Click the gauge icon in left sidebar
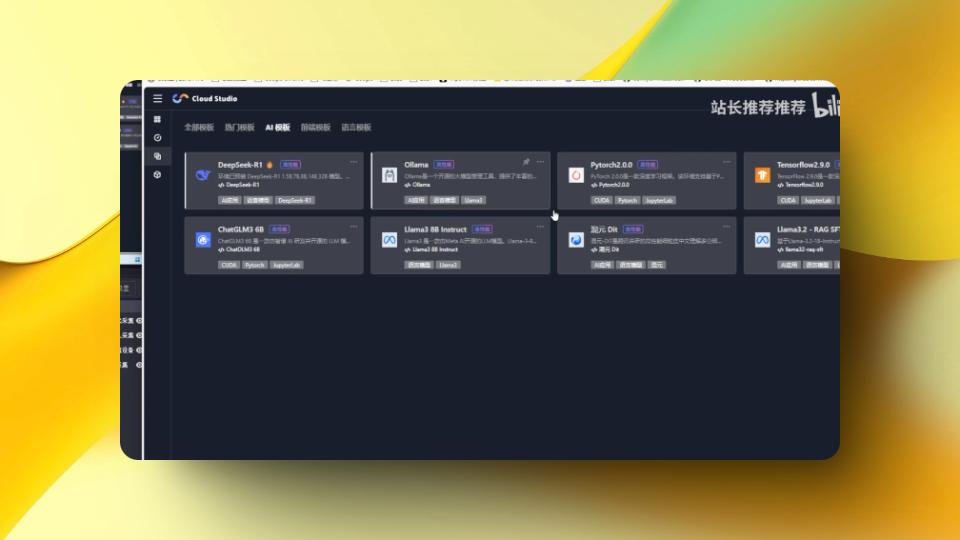Viewport: 960px width, 540px height. click(x=157, y=137)
